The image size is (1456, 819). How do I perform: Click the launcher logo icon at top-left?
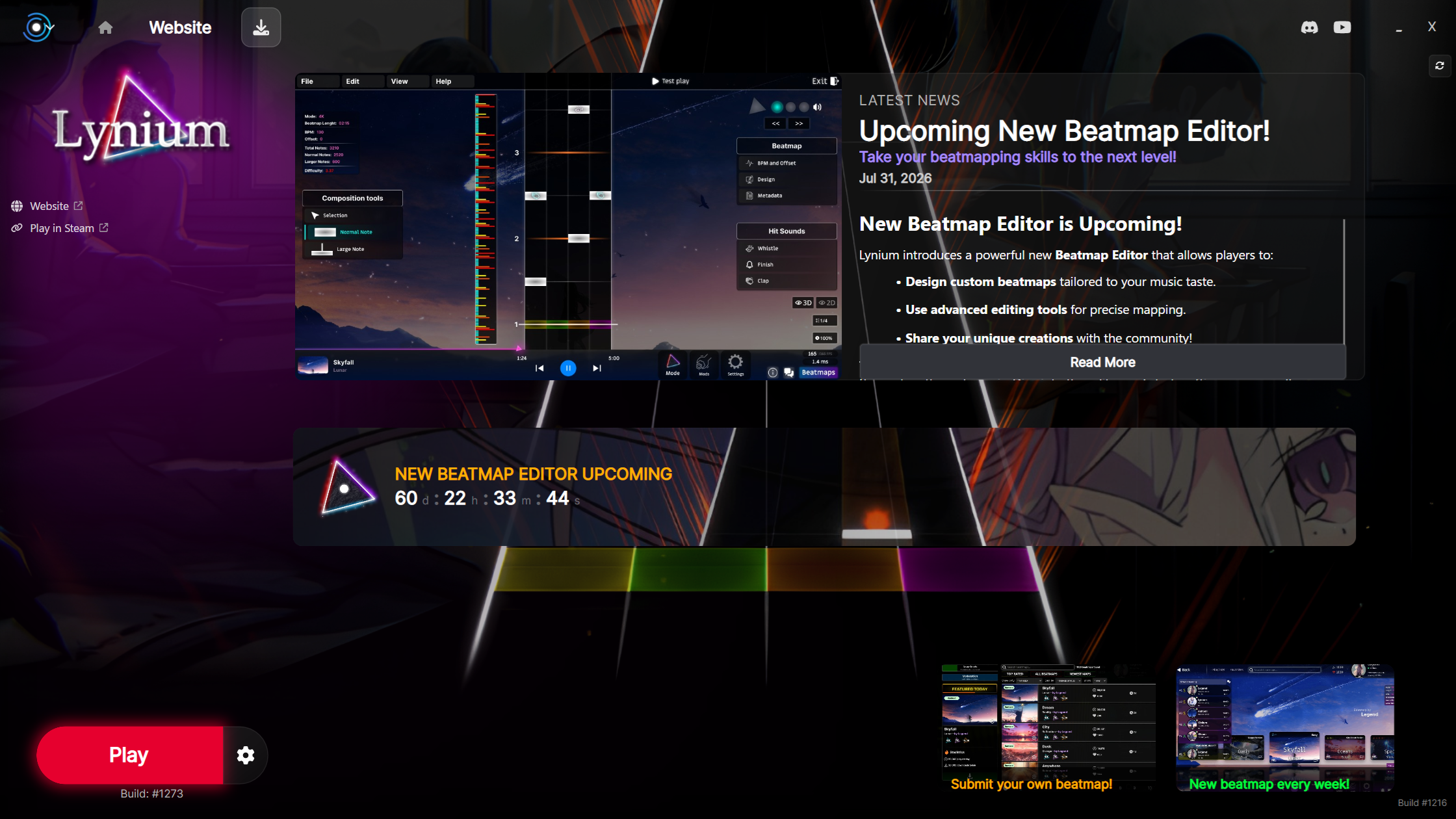coord(38,27)
